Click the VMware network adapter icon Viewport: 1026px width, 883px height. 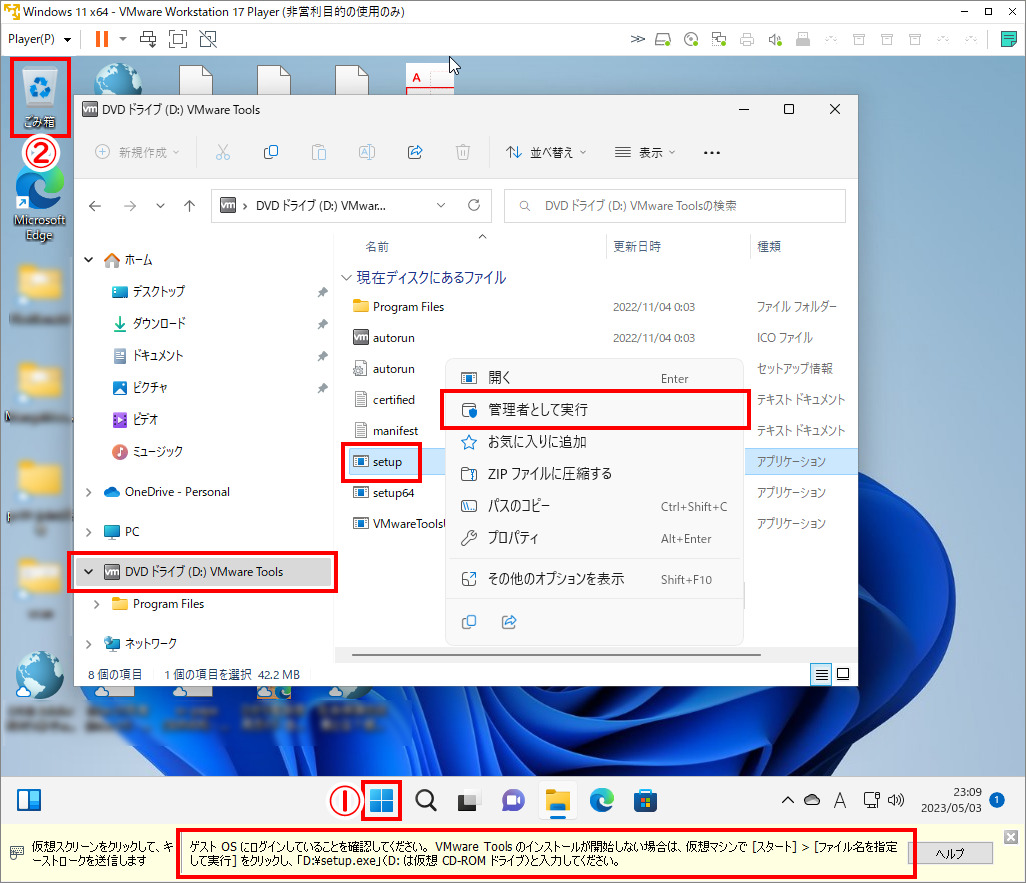(x=719, y=40)
